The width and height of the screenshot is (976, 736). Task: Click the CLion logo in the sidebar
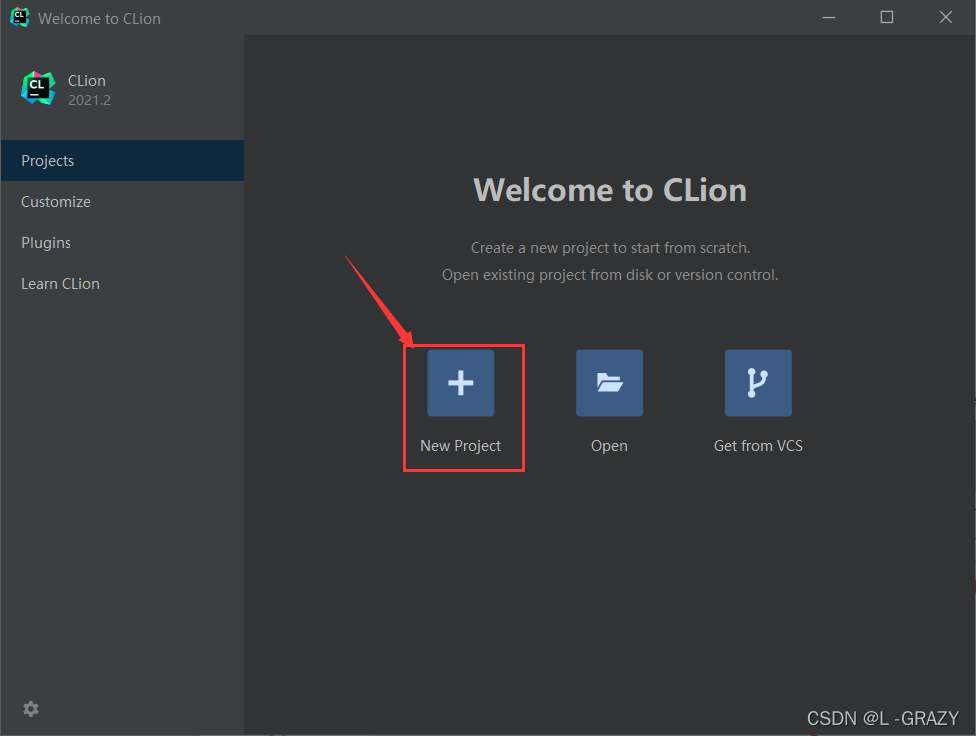(38, 88)
